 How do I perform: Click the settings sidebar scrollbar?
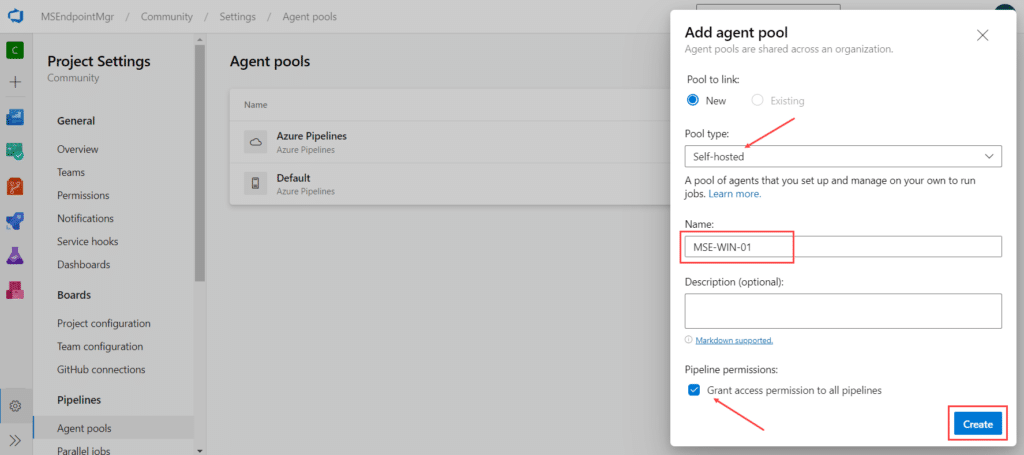[x=200, y=163]
